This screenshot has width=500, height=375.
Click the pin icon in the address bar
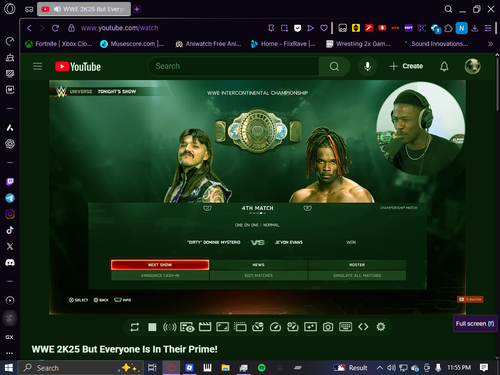click(271, 28)
